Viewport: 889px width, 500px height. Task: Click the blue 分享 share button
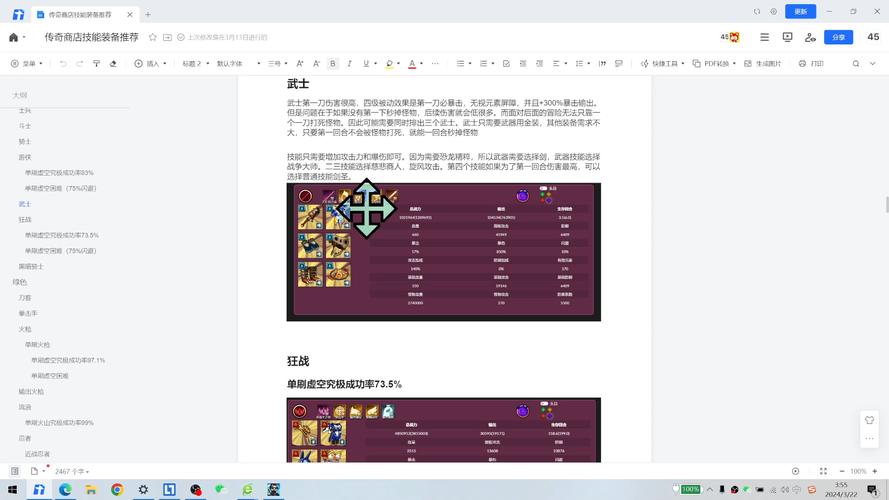pos(838,37)
